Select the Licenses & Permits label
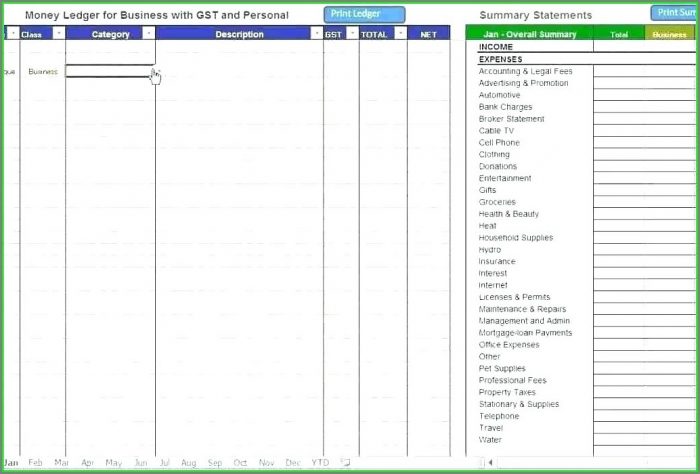Screen dimensions: 700x474 (514, 297)
